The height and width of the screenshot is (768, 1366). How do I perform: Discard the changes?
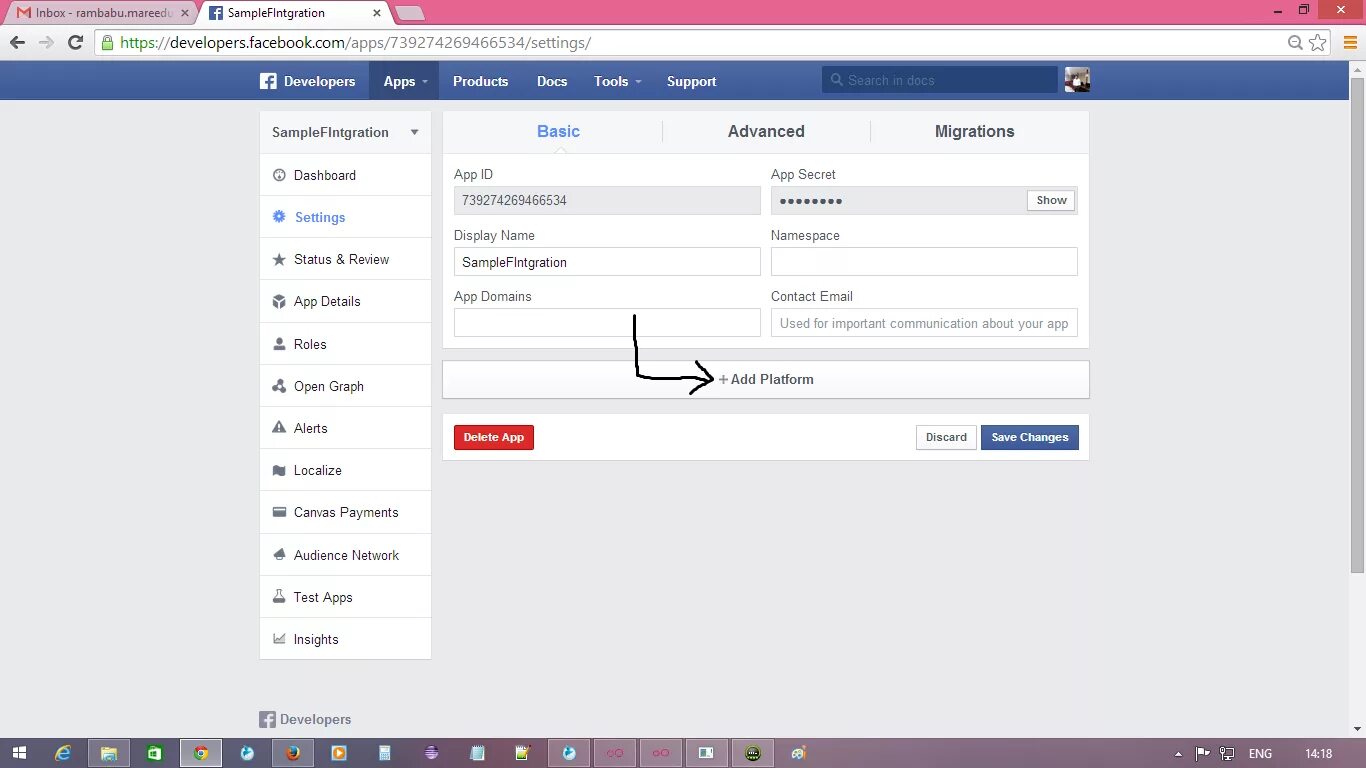click(x=946, y=437)
